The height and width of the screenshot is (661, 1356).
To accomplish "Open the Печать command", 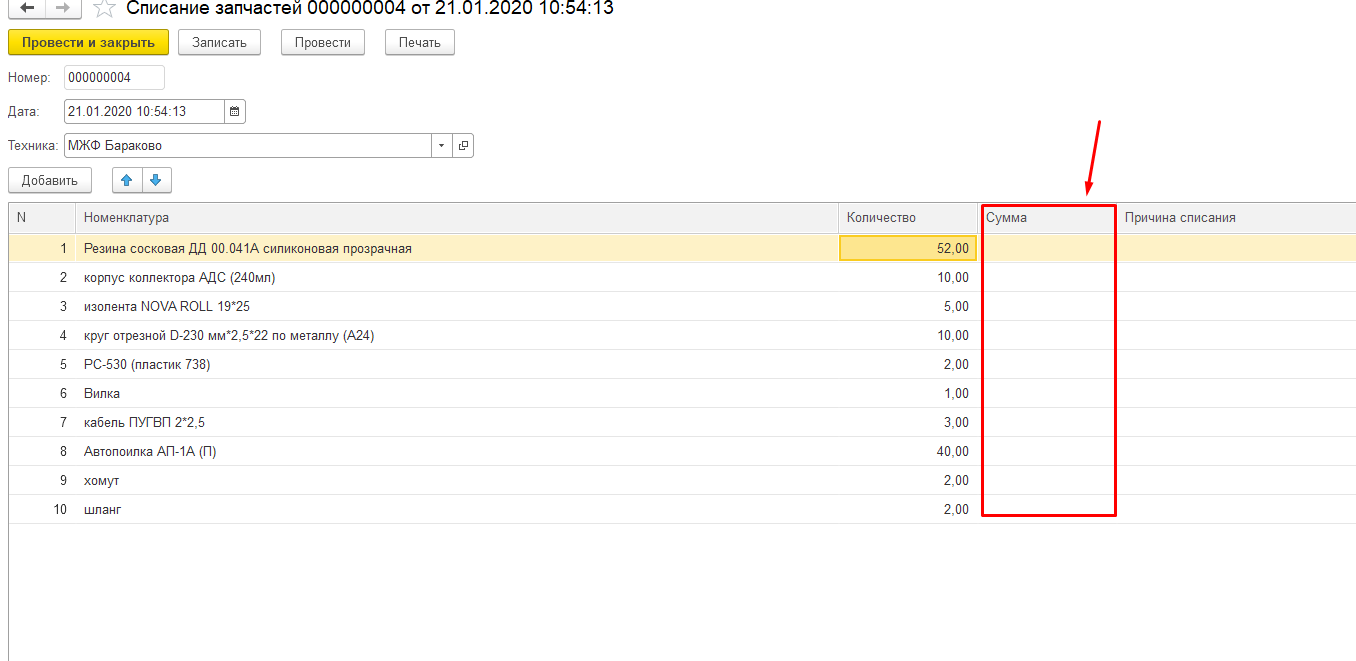I will pos(419,42).
